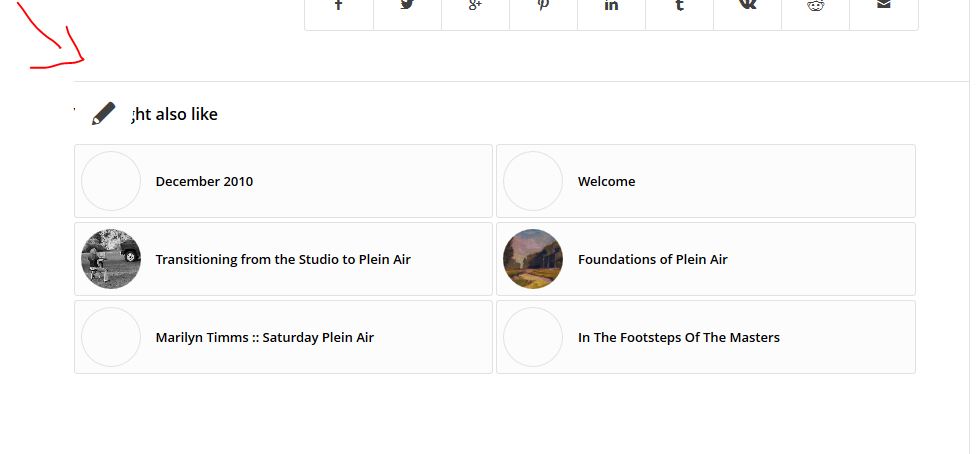The width and height of the screenshot is (976, 454).
Task: Click the black-and-white painter thumbnail
Action: coord(111,259)
